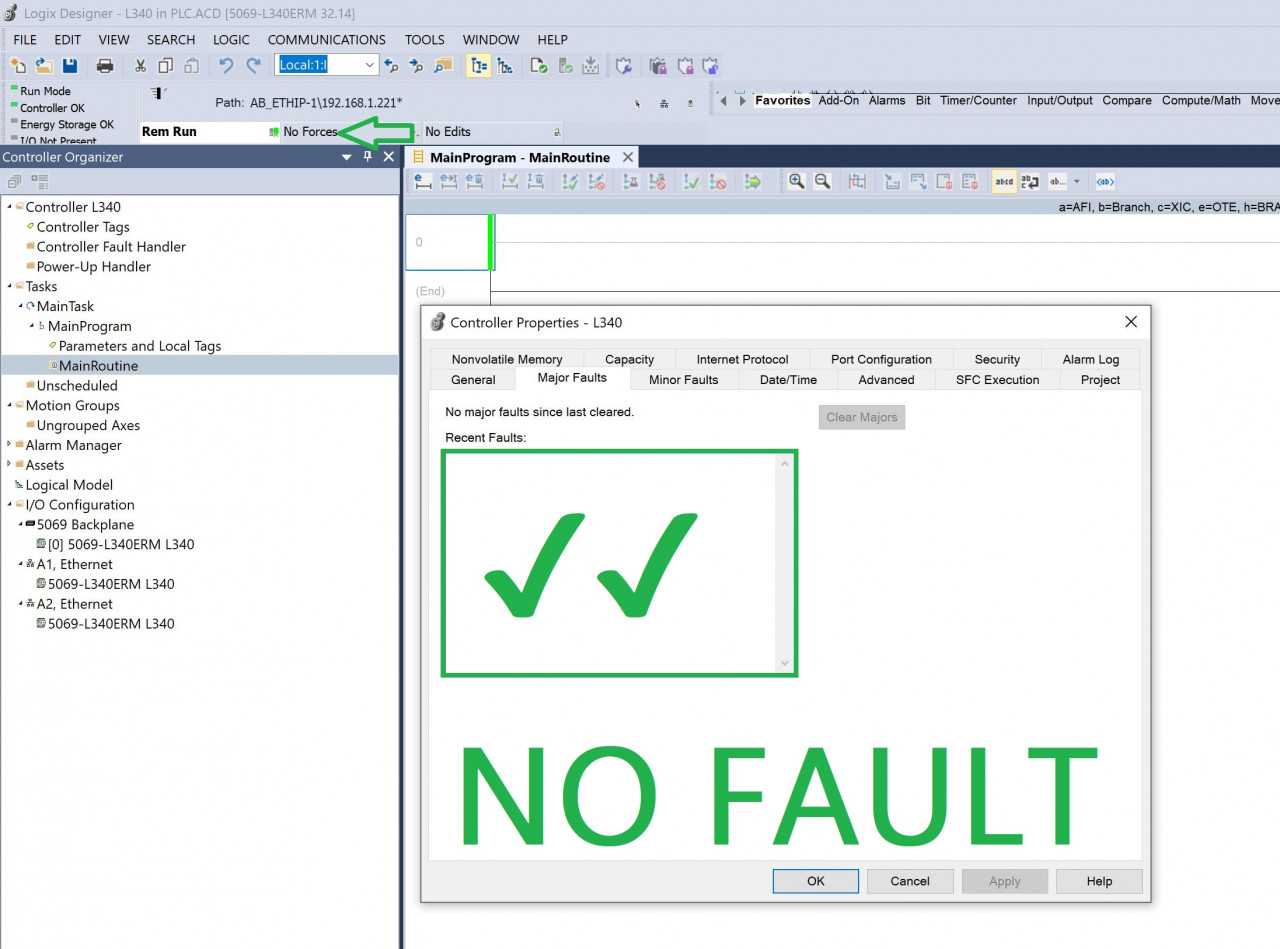The image size is (1280, 949).
Task: Click the Download icon in the main toolbar
Action: tap(591, 66)
